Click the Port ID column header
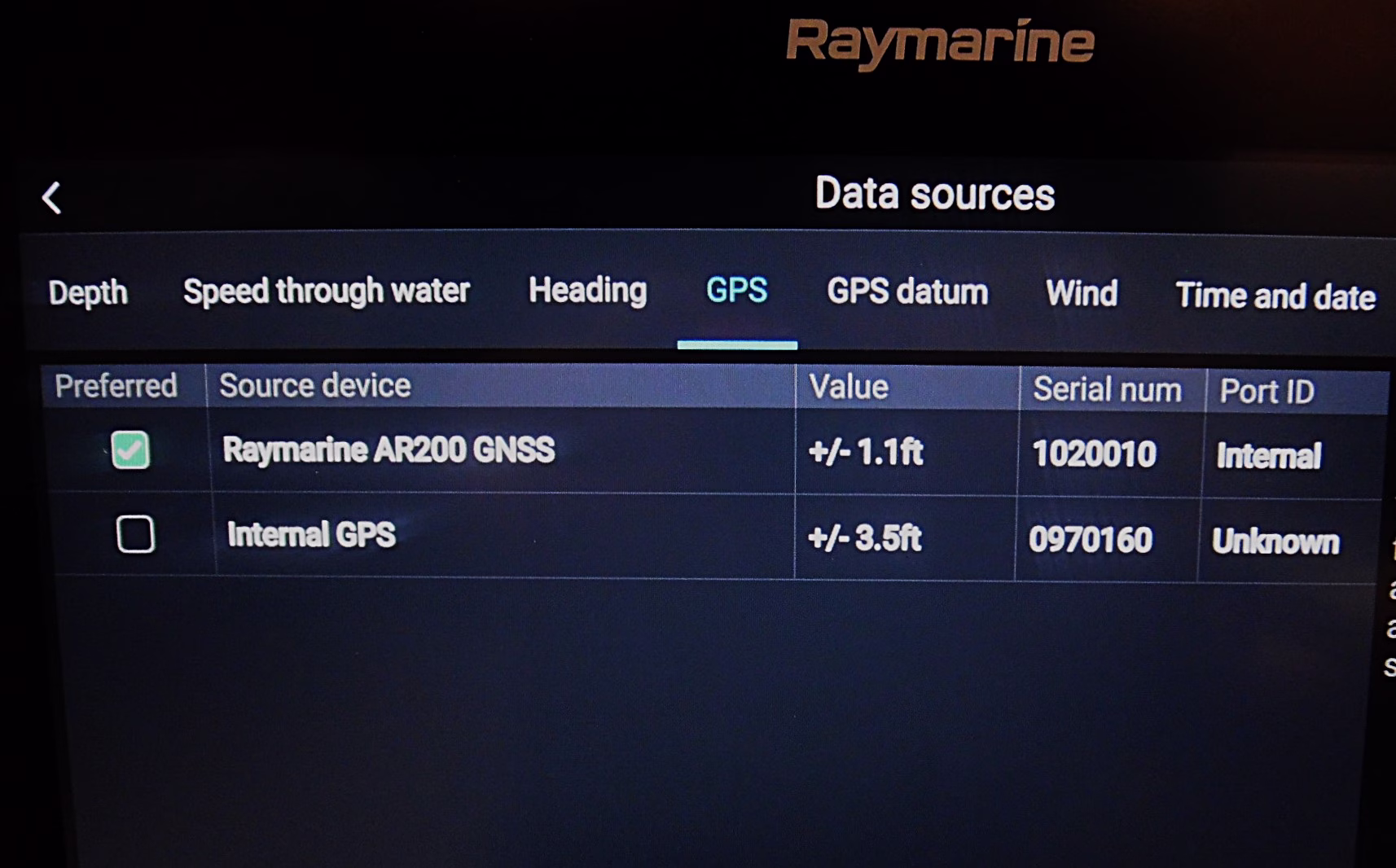 (x=1297, y=392)
